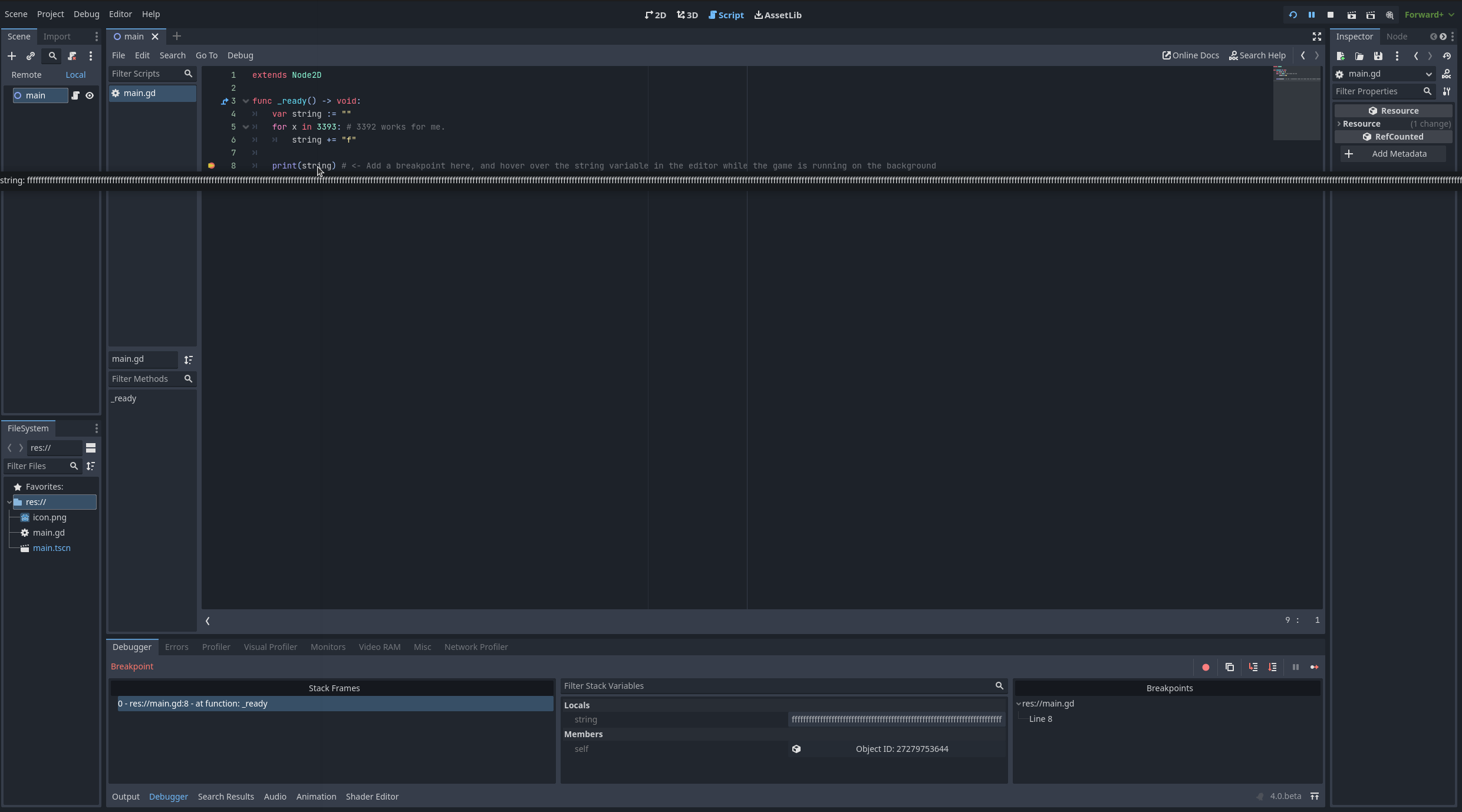Toggle the Break button in the debugger
Screen dimensions: 1462x812
[1295, 667]
